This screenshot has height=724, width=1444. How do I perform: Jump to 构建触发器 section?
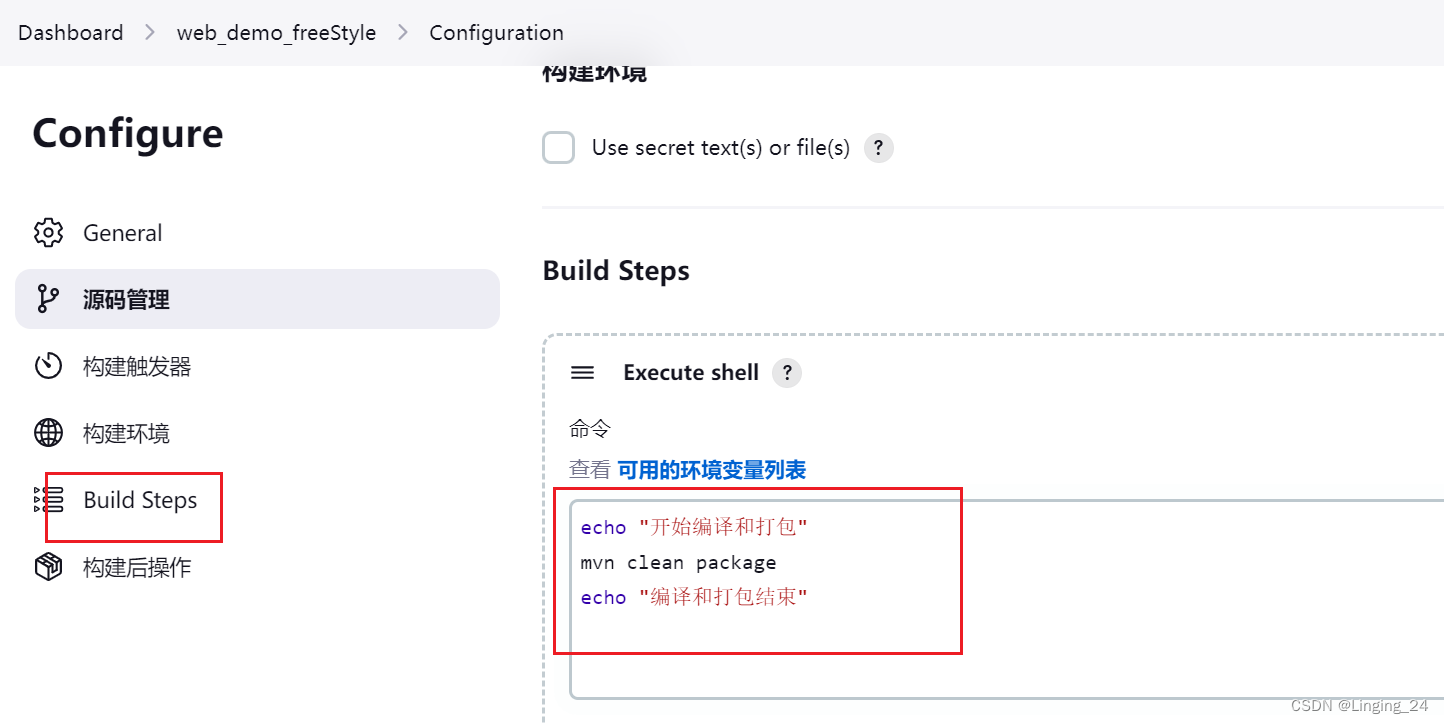click(257, 366)
